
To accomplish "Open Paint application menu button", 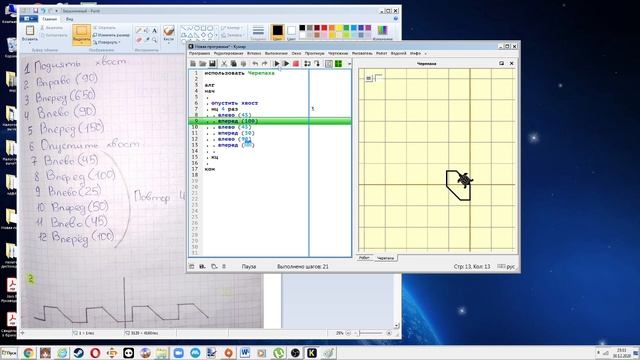I will click(x=29, y=19).
